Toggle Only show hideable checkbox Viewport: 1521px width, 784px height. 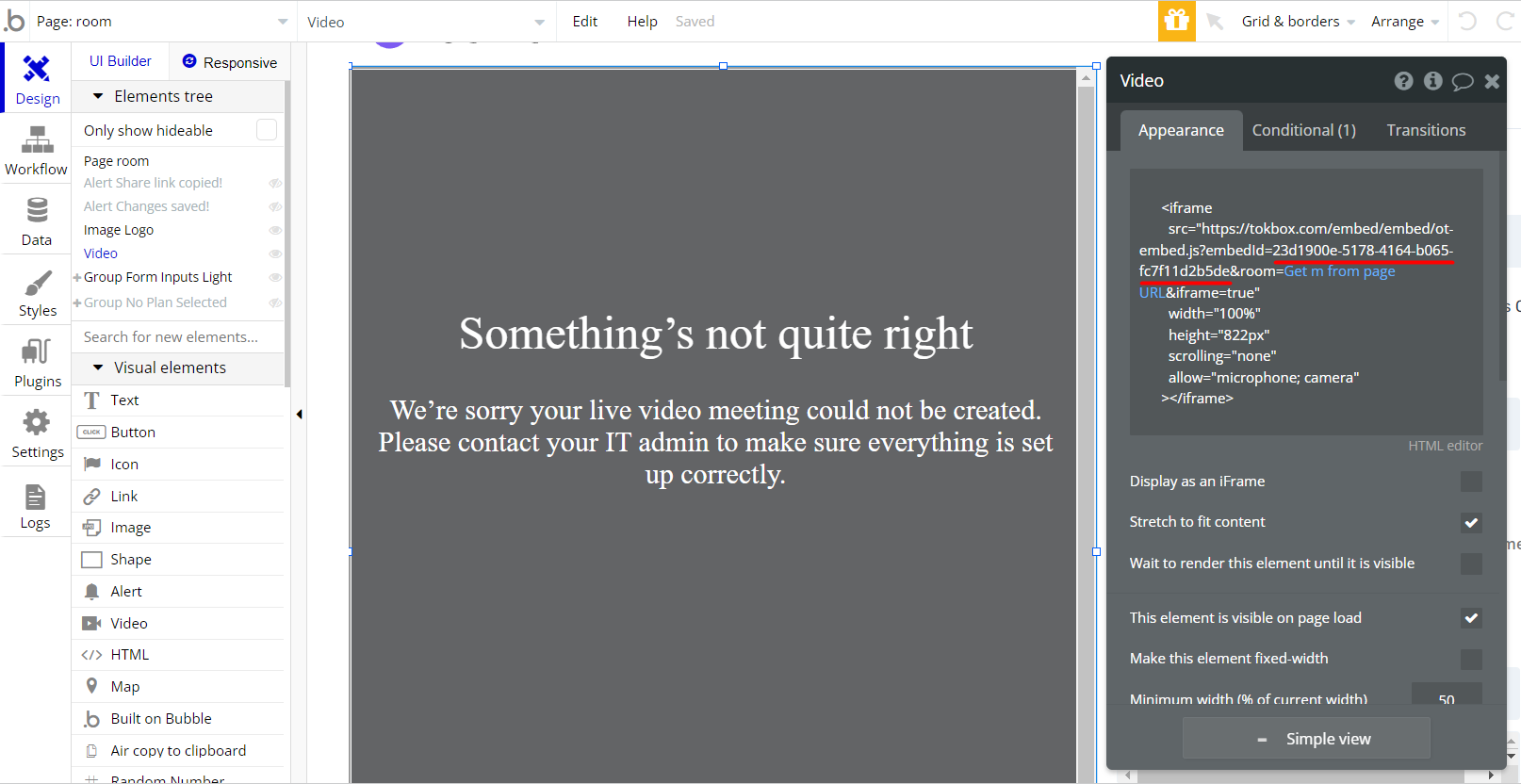(267, 130)
